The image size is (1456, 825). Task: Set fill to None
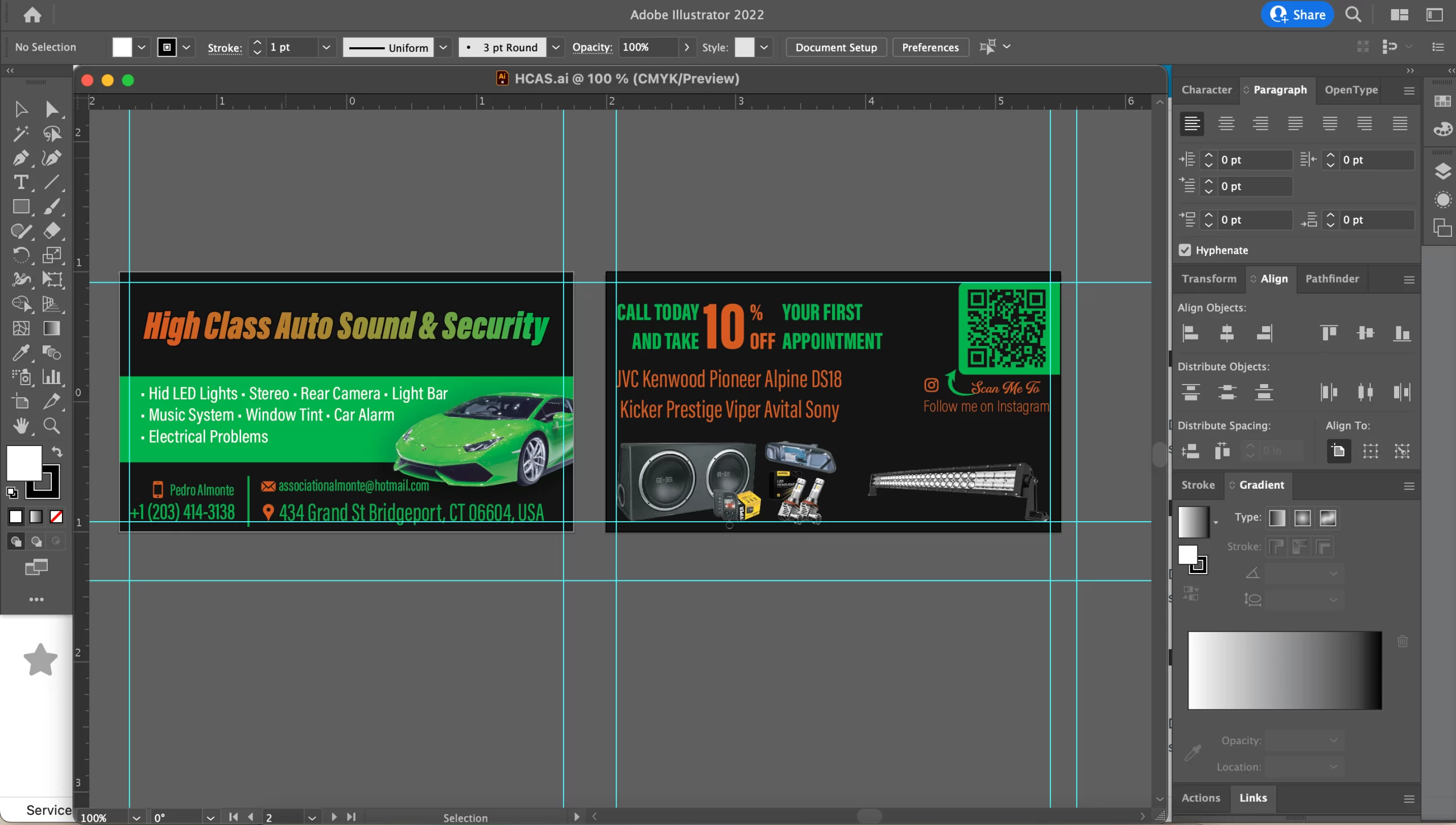[56, 517]
